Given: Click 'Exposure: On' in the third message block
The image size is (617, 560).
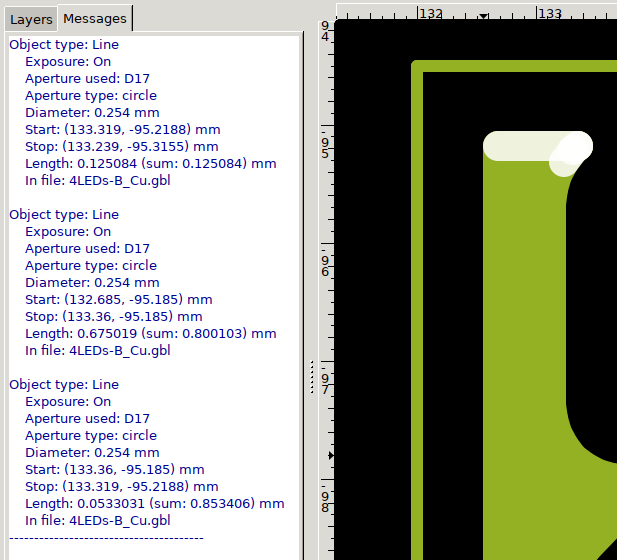Looking at the screenshot, I should (x=68, y=401).
